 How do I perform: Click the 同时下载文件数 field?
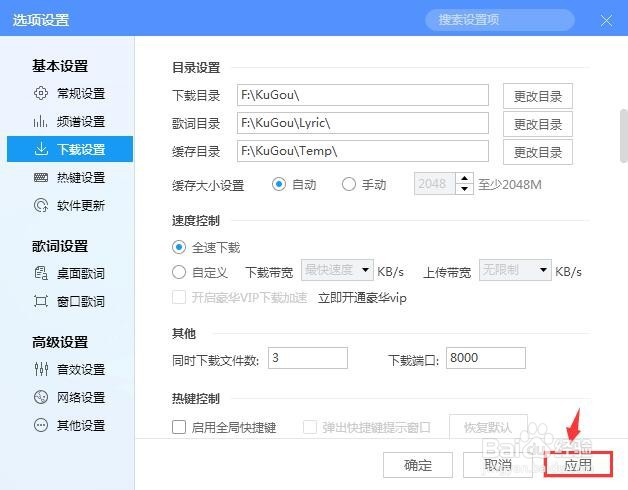(x=308, y=358)
